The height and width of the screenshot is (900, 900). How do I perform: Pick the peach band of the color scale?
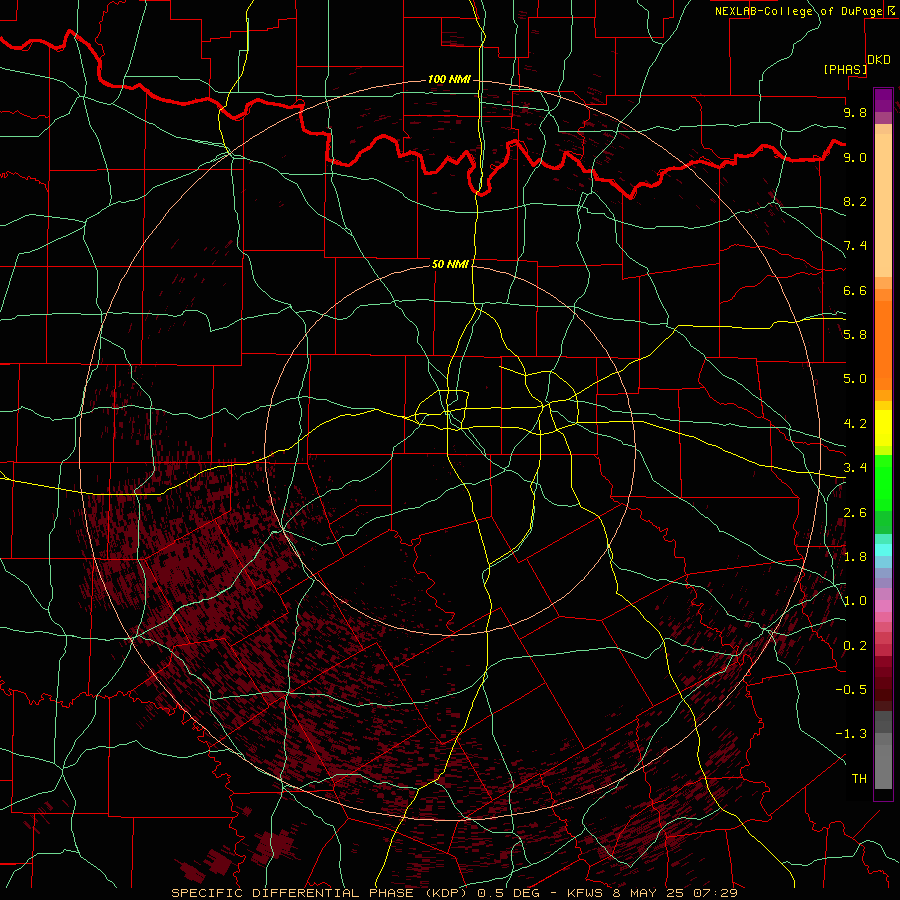883,205
